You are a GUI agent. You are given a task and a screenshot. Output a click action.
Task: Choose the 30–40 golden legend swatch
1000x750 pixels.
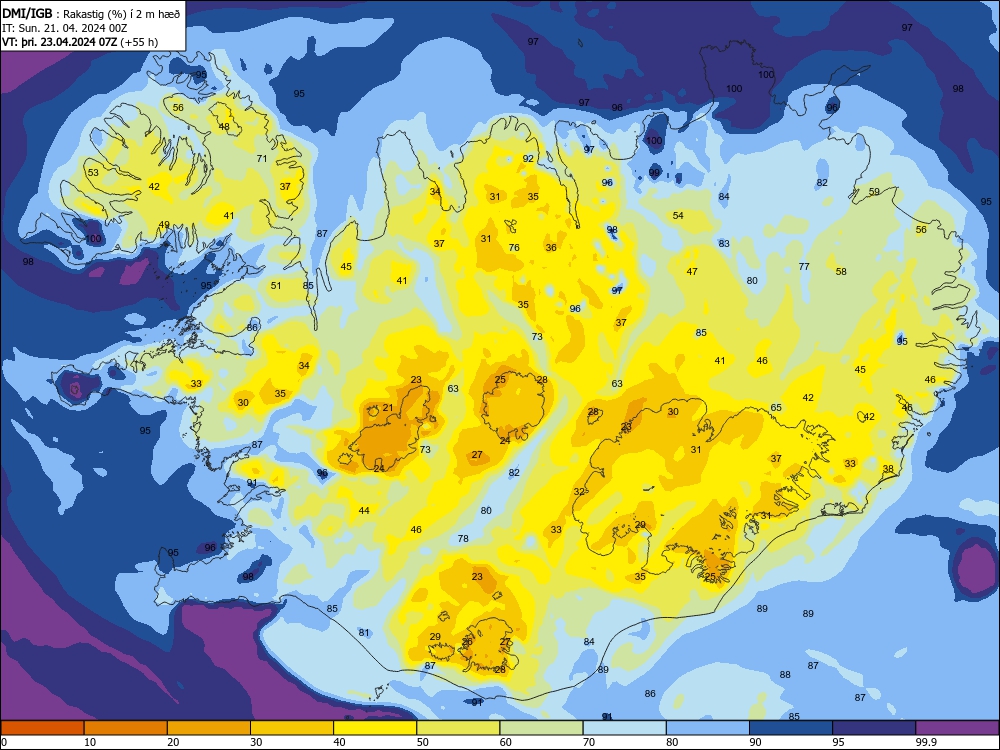point(292,728)
